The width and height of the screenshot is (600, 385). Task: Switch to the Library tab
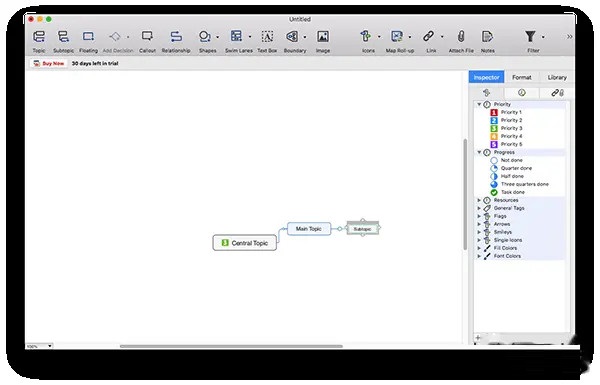pos(557,77)
